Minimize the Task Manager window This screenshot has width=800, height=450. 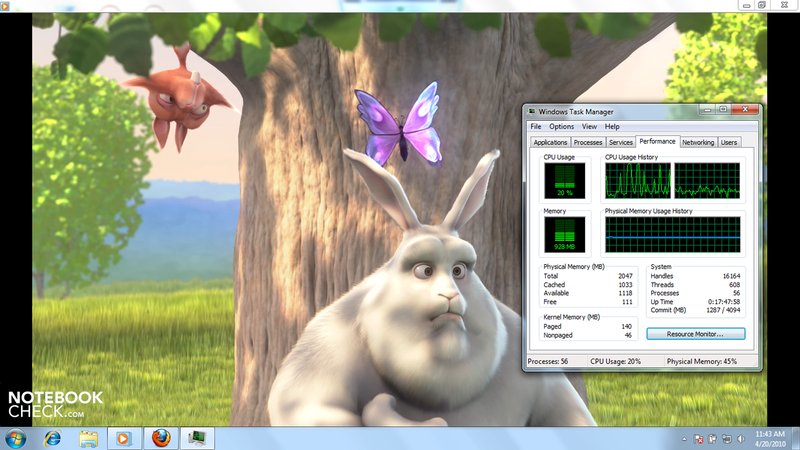tap(707, 109)
